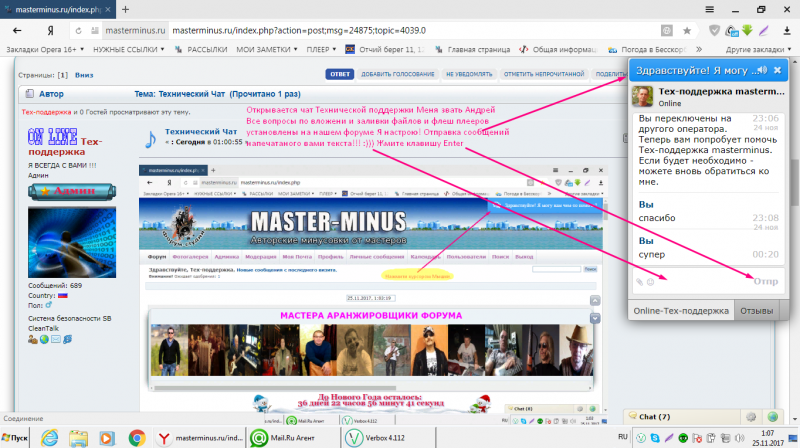Screen dimensions: 800x448
Task: Bookmark the page with the star icon
Action: (687, 31)
